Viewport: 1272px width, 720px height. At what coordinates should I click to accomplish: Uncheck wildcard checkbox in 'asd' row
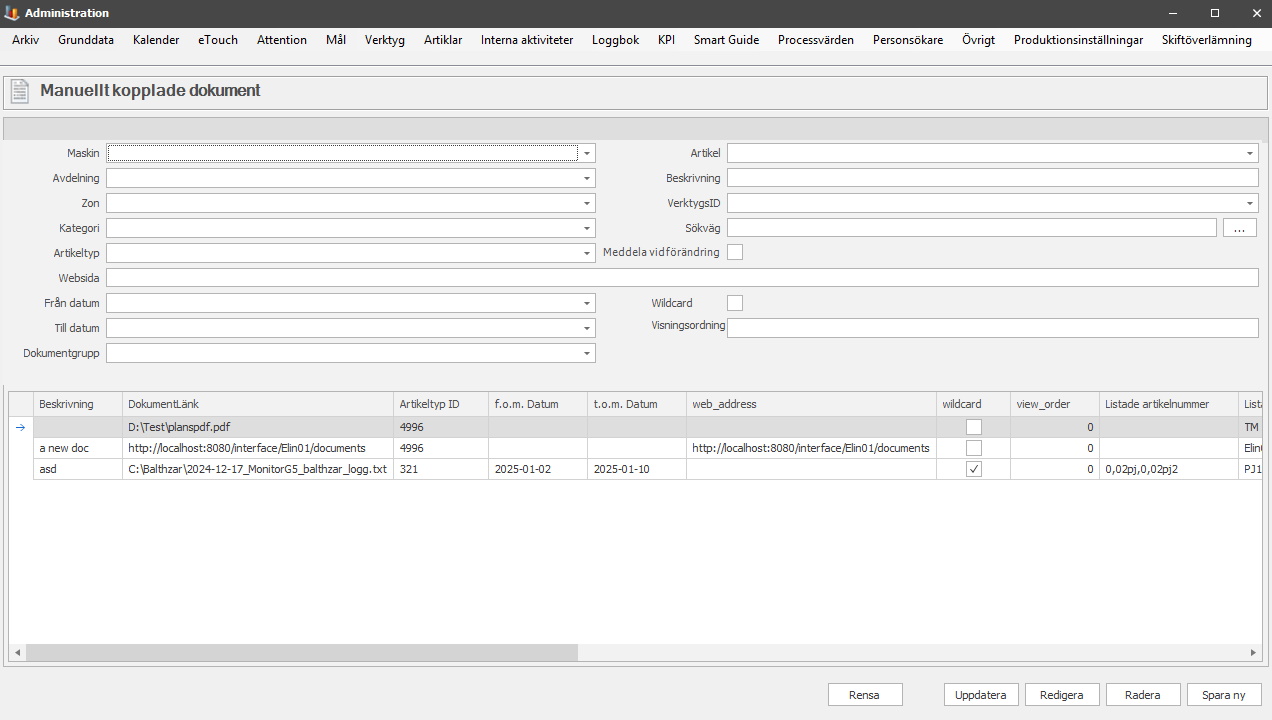coord(974,469)
